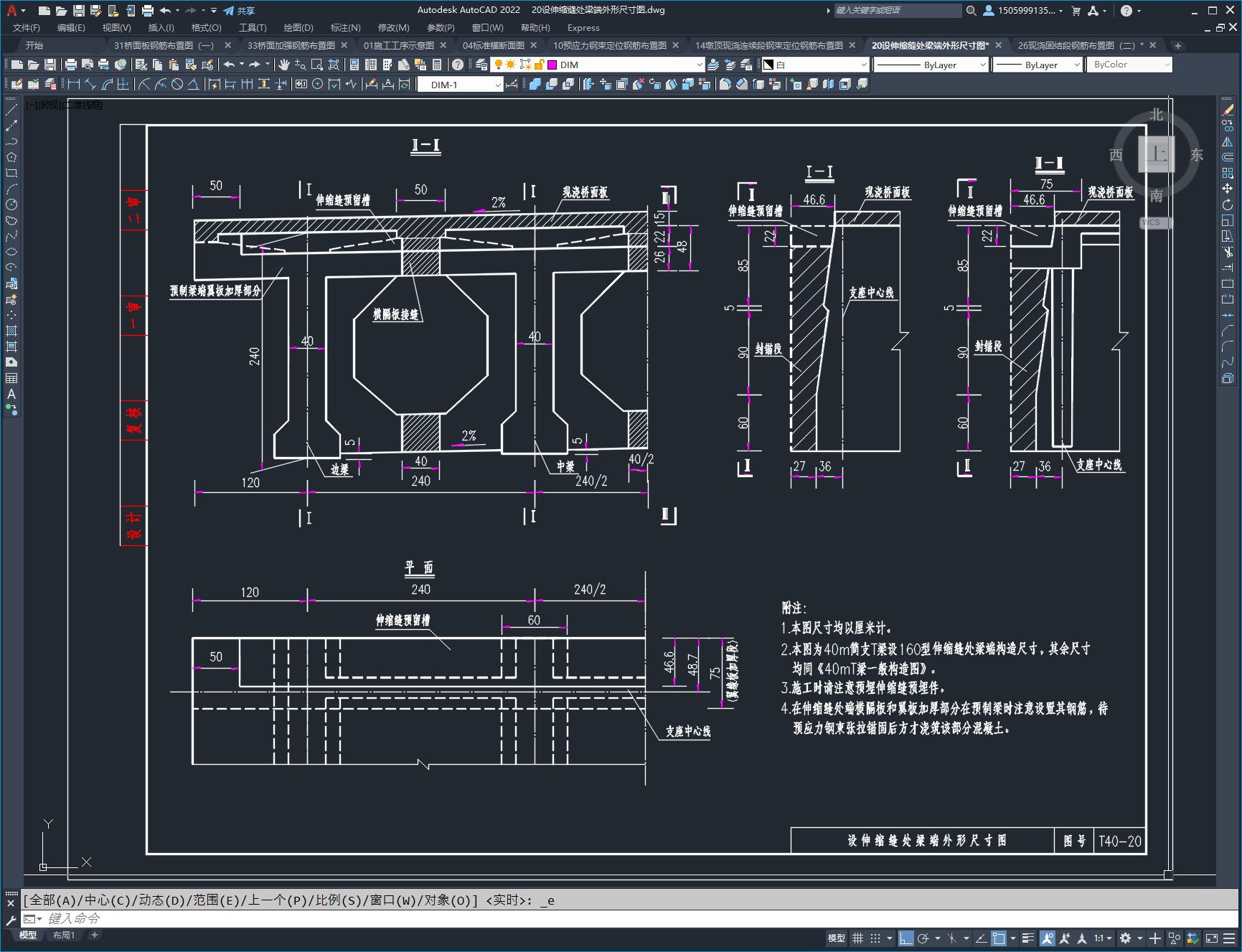The image size is (1242, 952).
Task: Toggle Ortho mode in status bar
Action: pos(906,938)
